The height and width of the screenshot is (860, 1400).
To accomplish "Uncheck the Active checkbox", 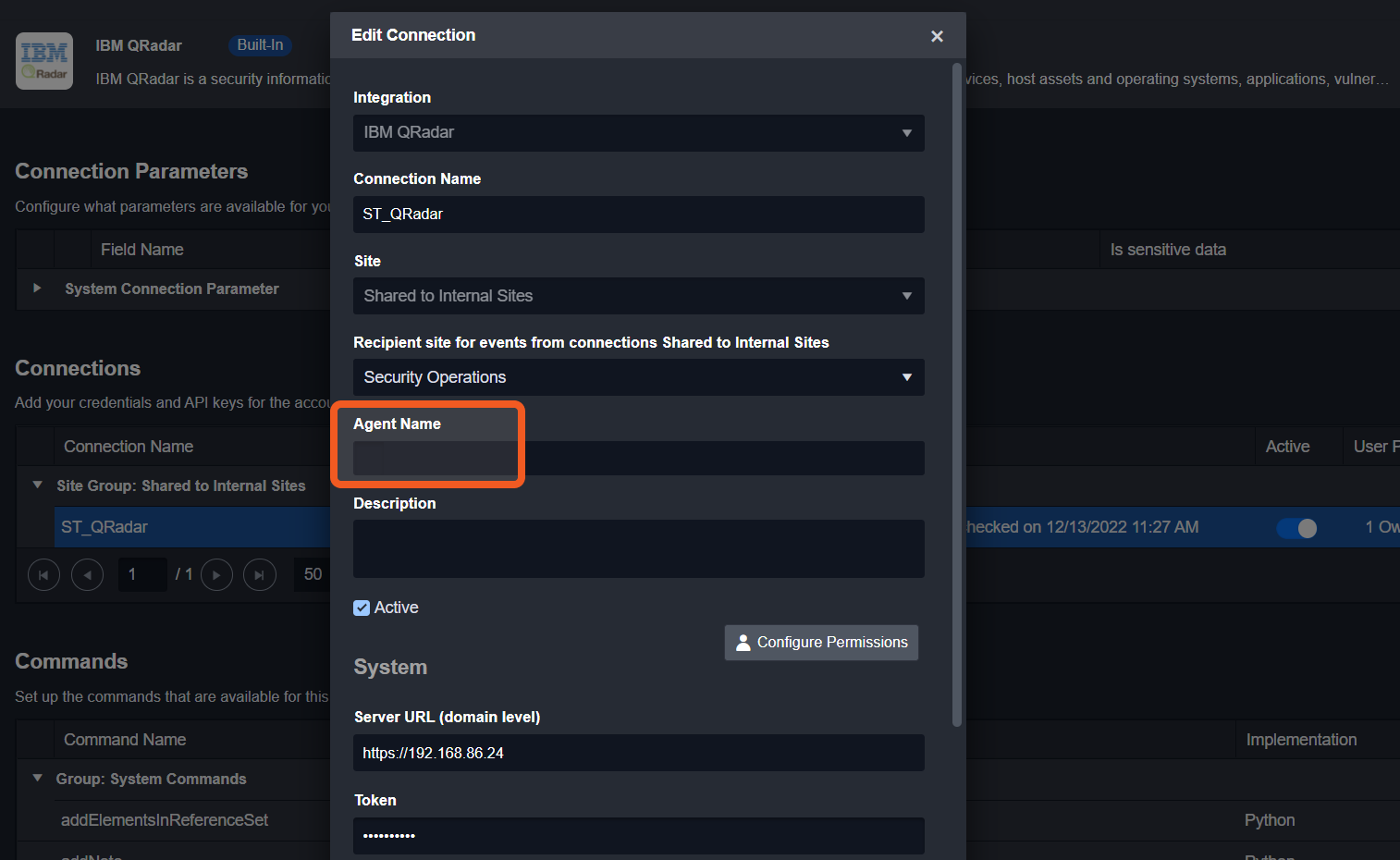I will click(x=362, y=608).
